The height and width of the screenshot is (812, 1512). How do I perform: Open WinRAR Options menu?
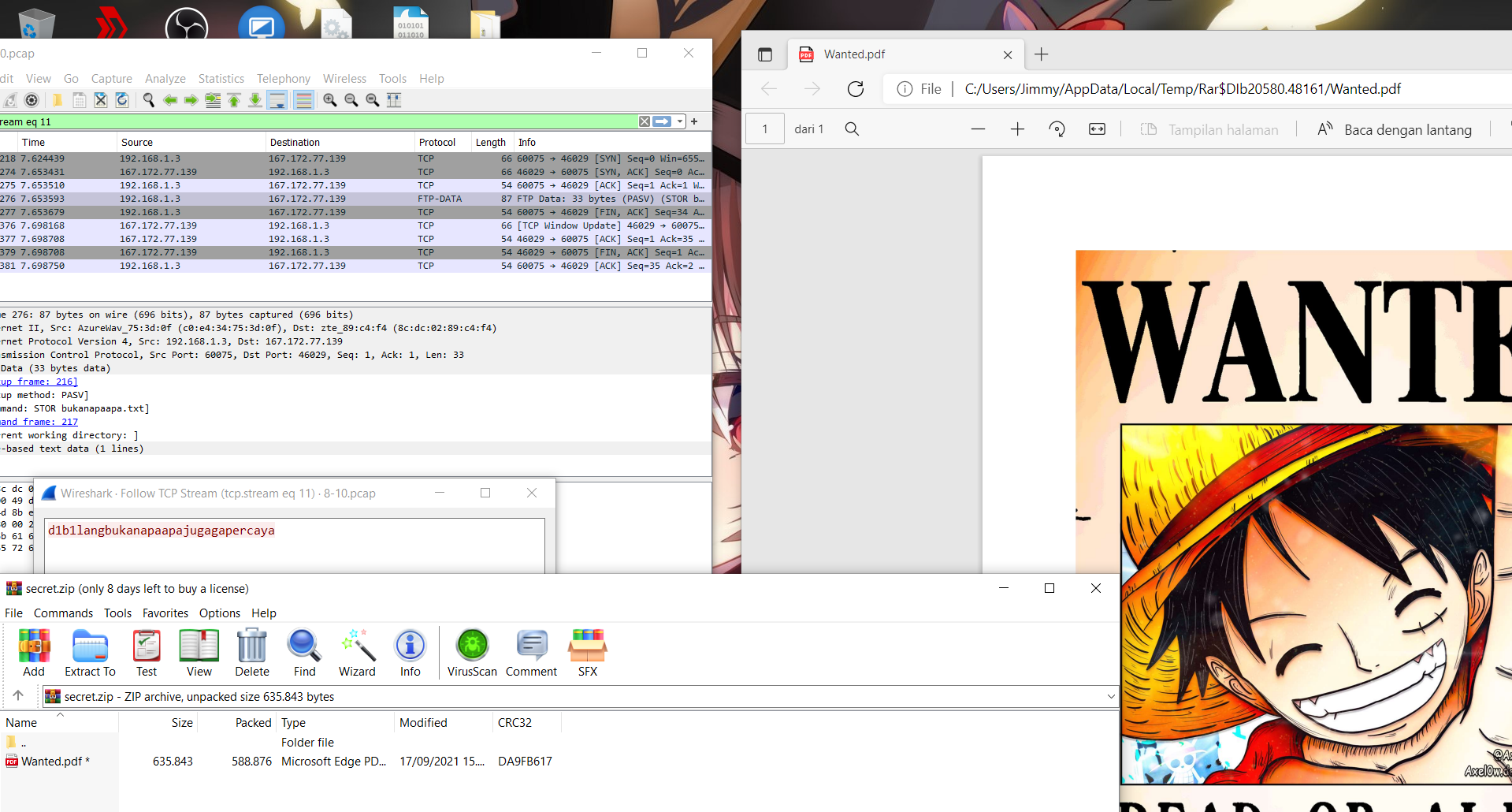coord(220,613)
